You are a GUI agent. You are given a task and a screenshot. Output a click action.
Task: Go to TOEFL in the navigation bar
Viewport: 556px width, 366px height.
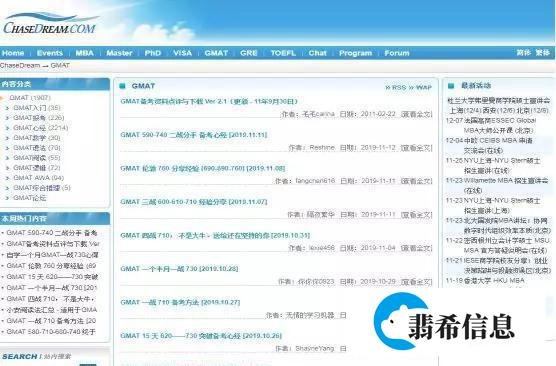283,53
